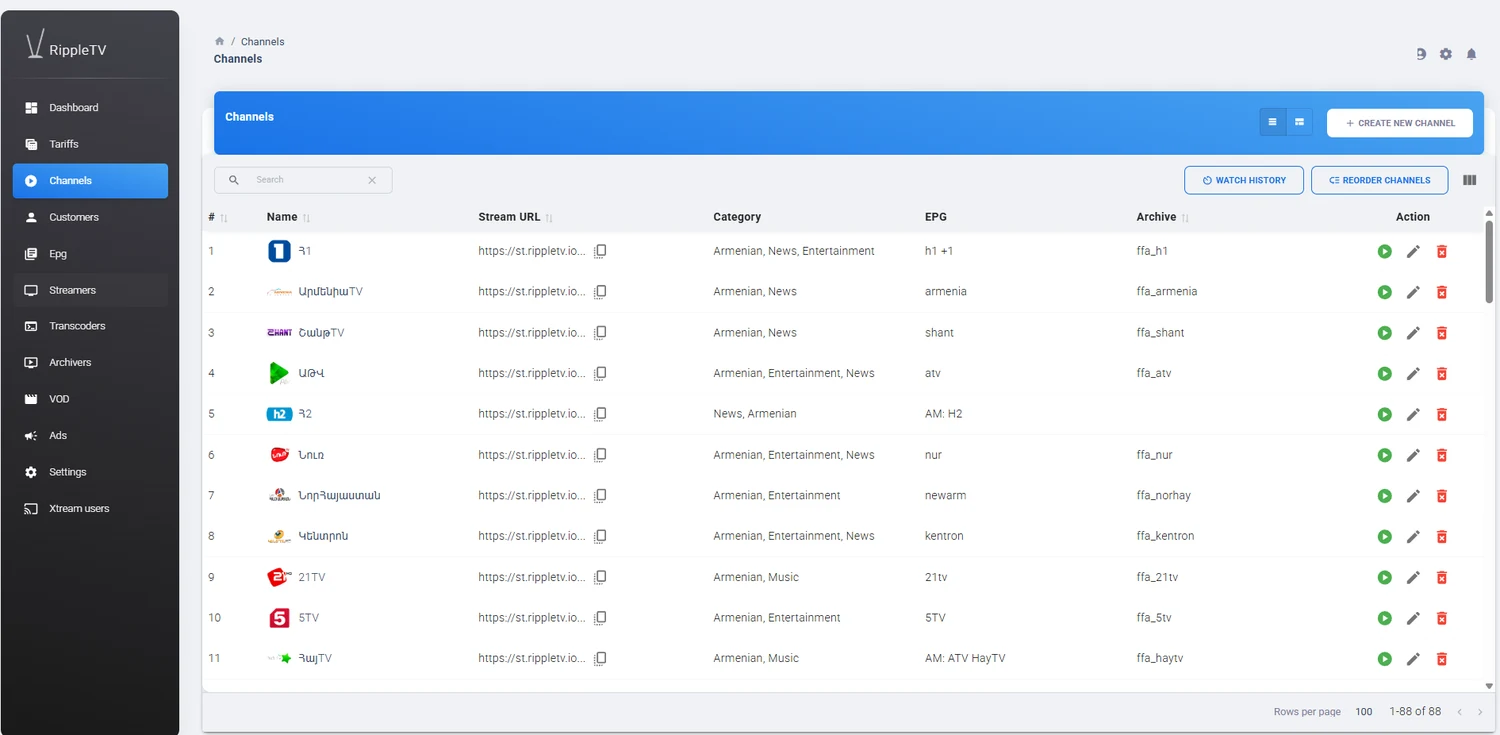Edit the ԱրմենիաTV channel
Screen dimensions: 1500x735
(x=1413, y=292)
